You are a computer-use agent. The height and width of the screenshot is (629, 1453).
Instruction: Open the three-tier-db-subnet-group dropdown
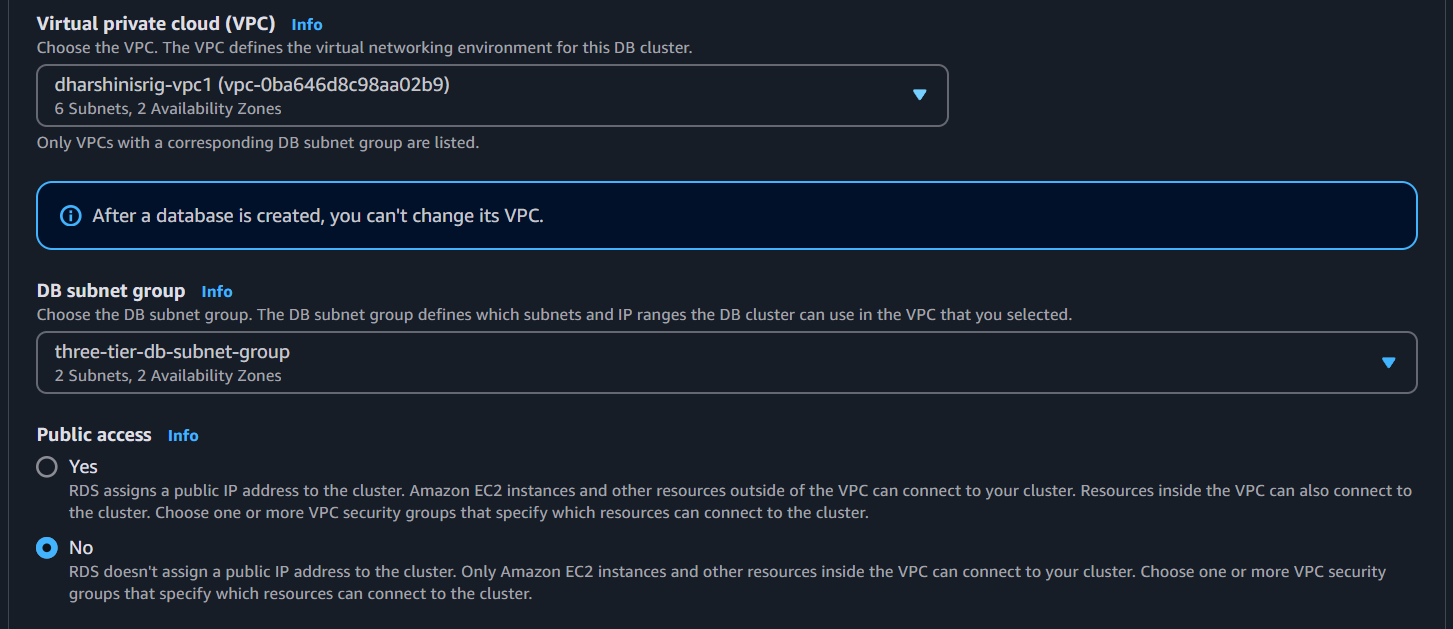pyautogui.click(x=727, y=362)
